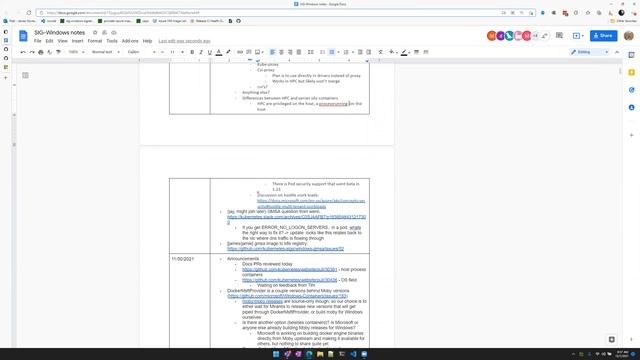Open the table background color picker
The image size is (640, 360).
392,52
